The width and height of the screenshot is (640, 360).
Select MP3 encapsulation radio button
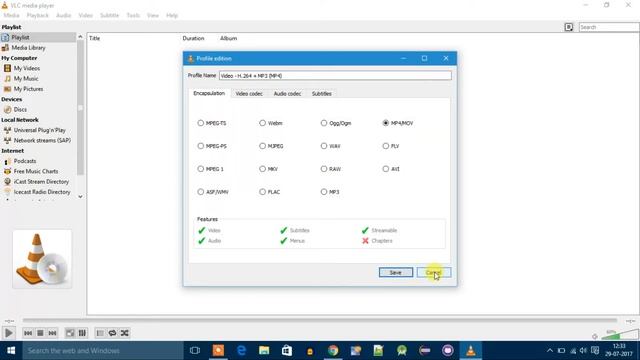[x=324, y=192]
